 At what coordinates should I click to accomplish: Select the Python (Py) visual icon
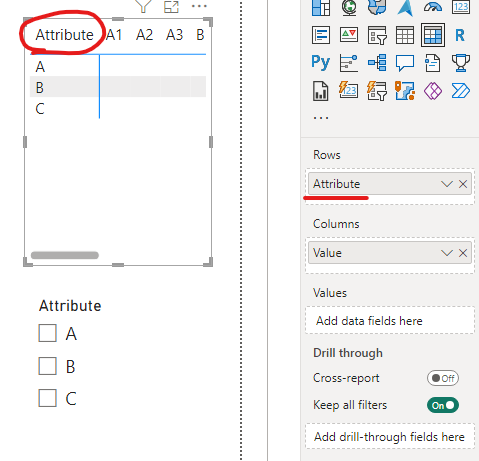[x=321, y=62]
